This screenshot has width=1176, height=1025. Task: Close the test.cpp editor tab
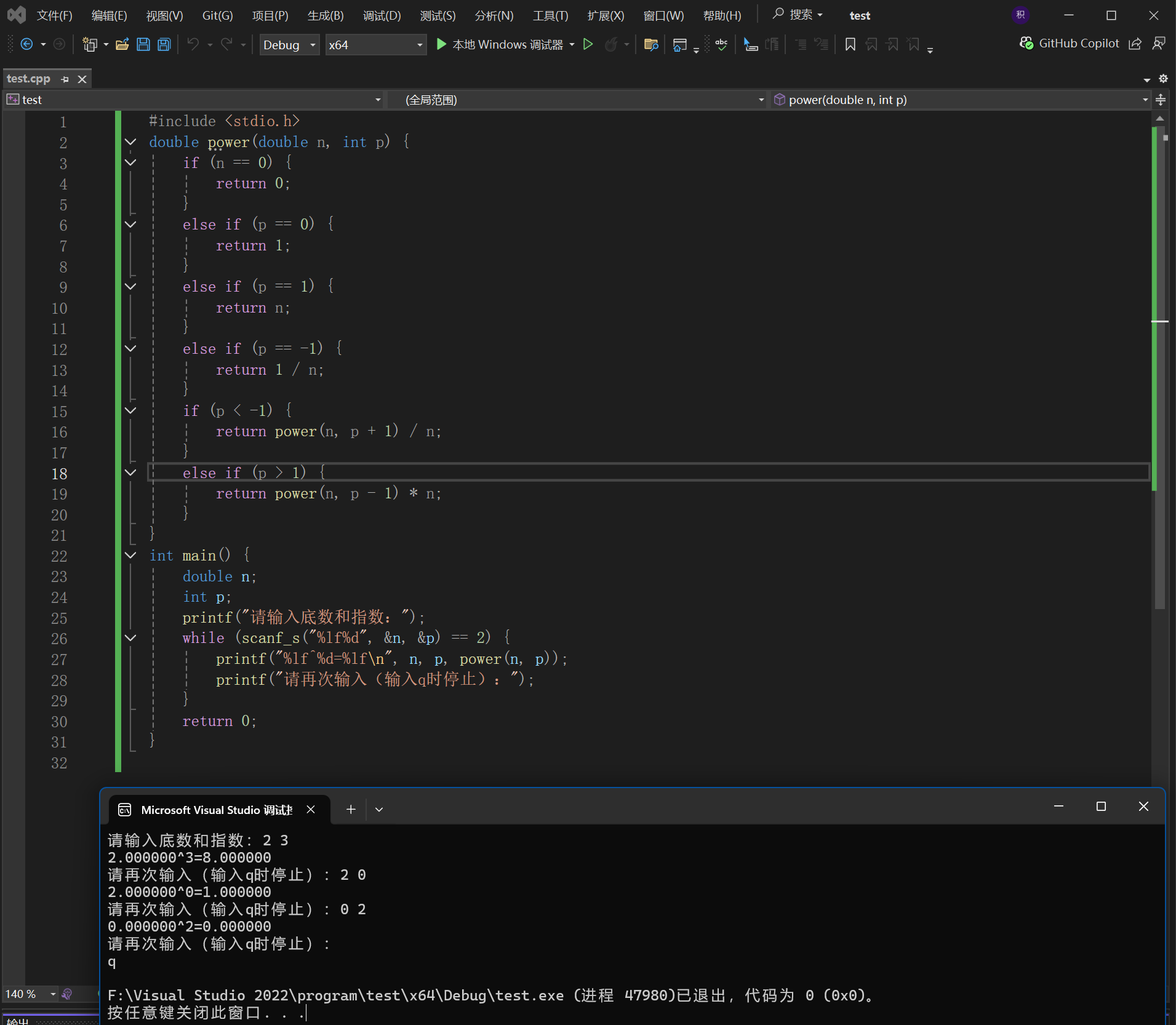(x=82, y=79)
